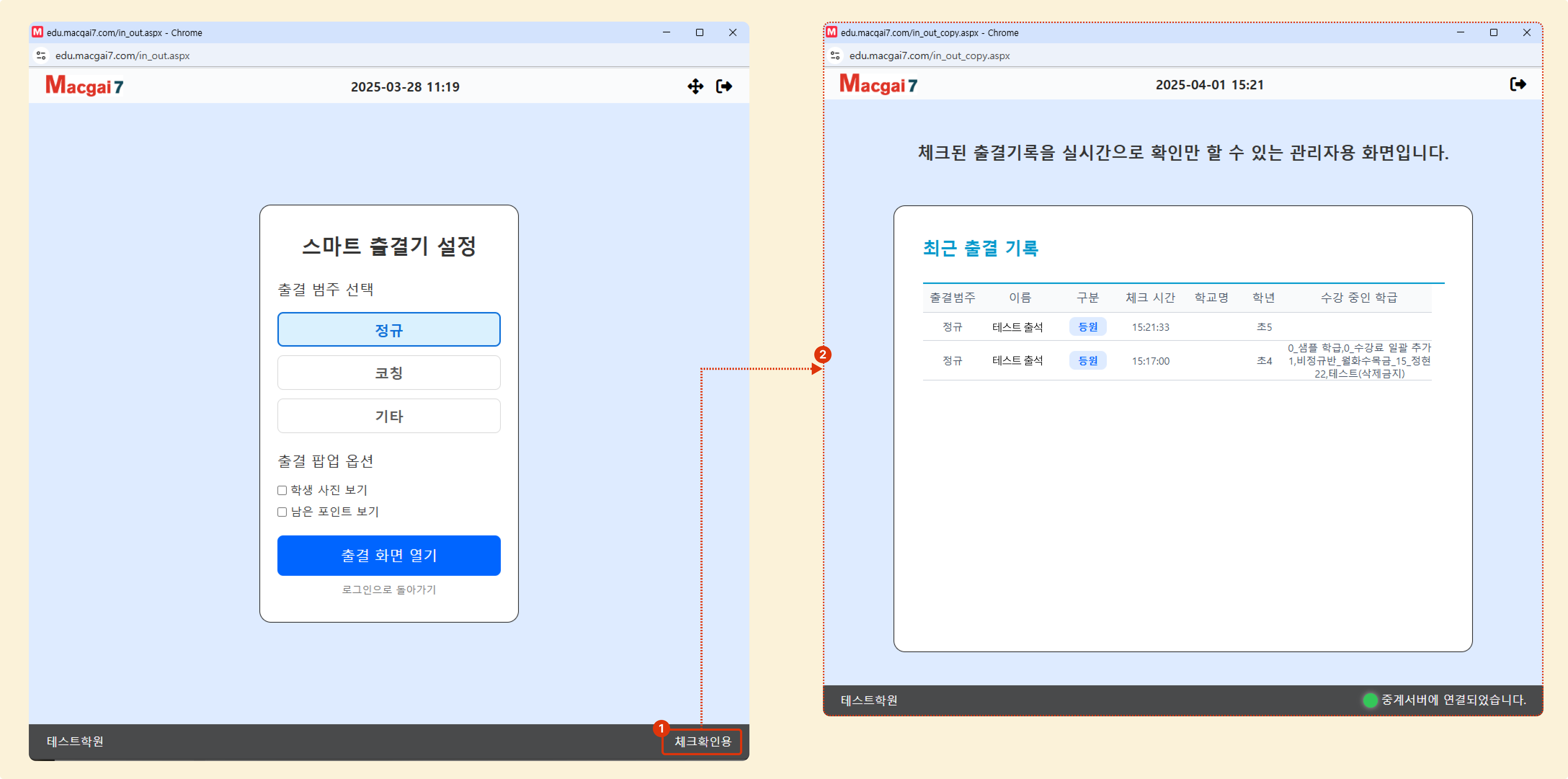The width and height of the screenshot is (1568, 779).
Task: Click the logout icon in right window header
Action: [1518, 84]
